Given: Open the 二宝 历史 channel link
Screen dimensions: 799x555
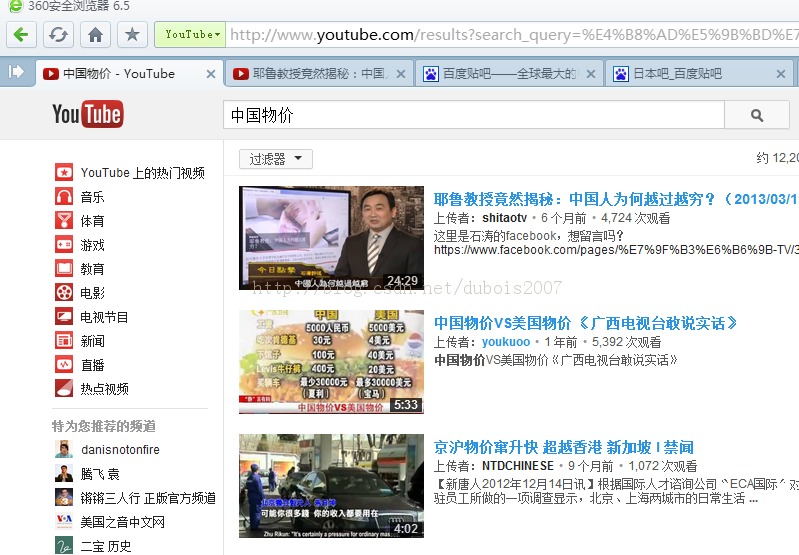Looking at the screenshot, I should point(106,546).
